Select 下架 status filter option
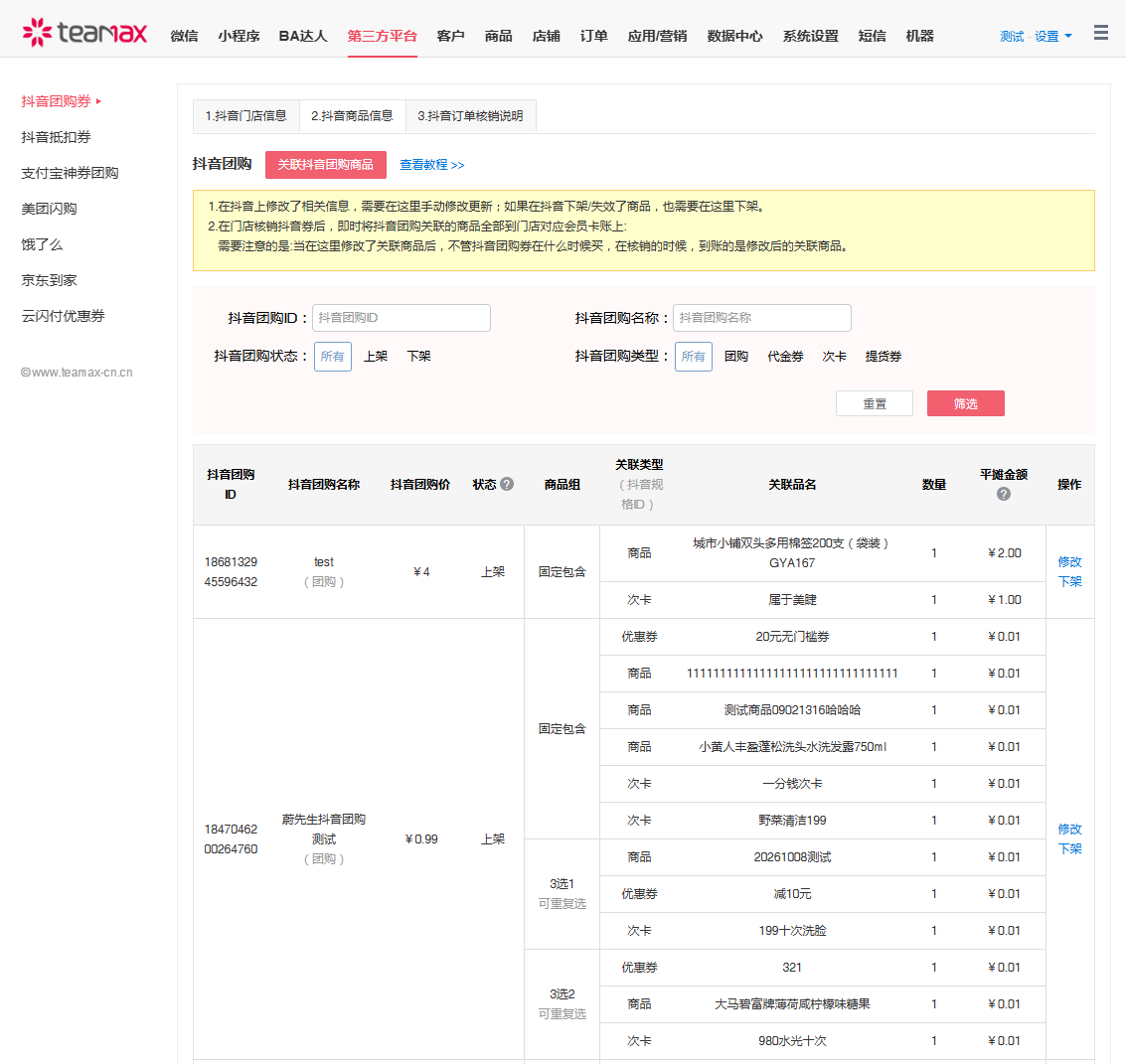The image size is (1126, 1064). (x=418, y=356)
